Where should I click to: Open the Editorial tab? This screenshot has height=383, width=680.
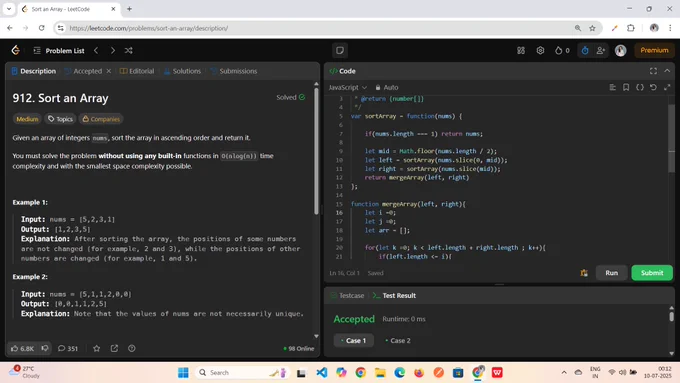click(x=137, y=71)
